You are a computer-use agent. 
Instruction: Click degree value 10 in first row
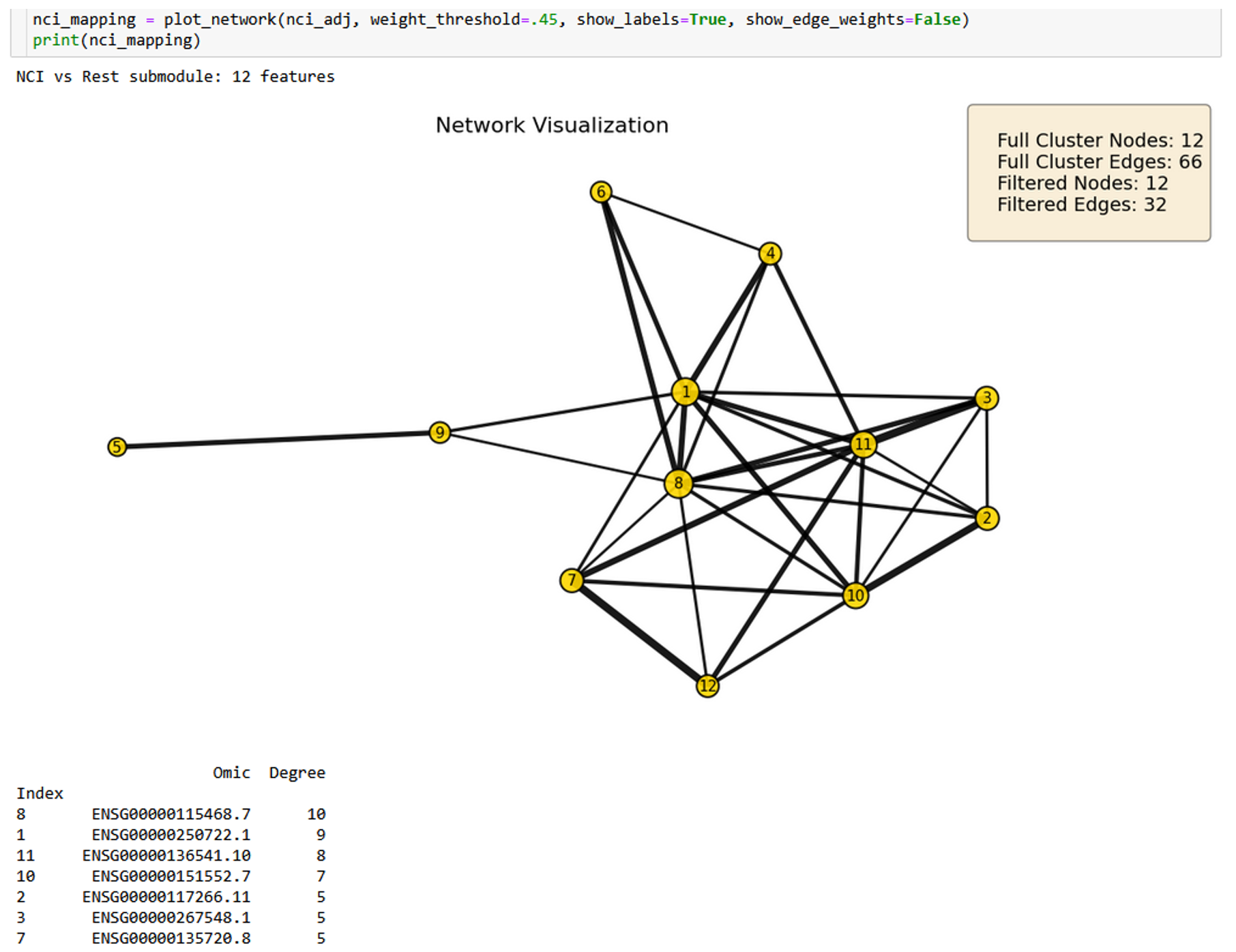[x=317, y=814]
